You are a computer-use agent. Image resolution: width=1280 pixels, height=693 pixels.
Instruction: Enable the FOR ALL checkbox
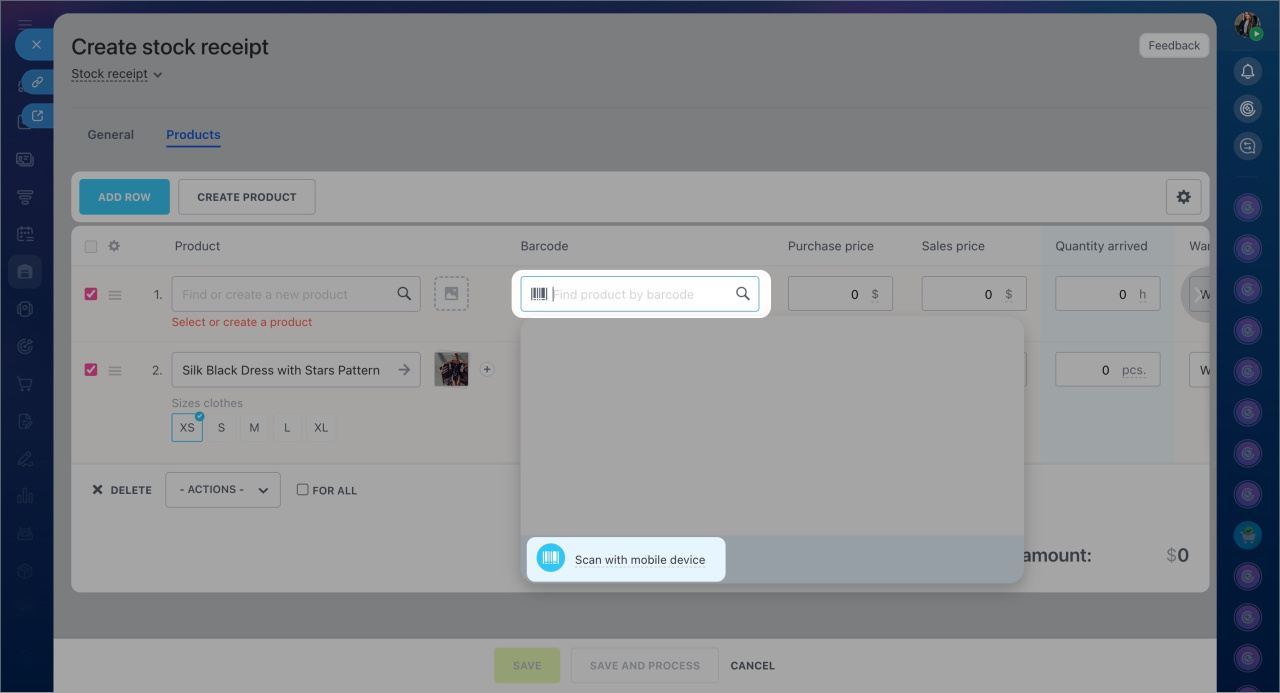click(x=302, y=490)
